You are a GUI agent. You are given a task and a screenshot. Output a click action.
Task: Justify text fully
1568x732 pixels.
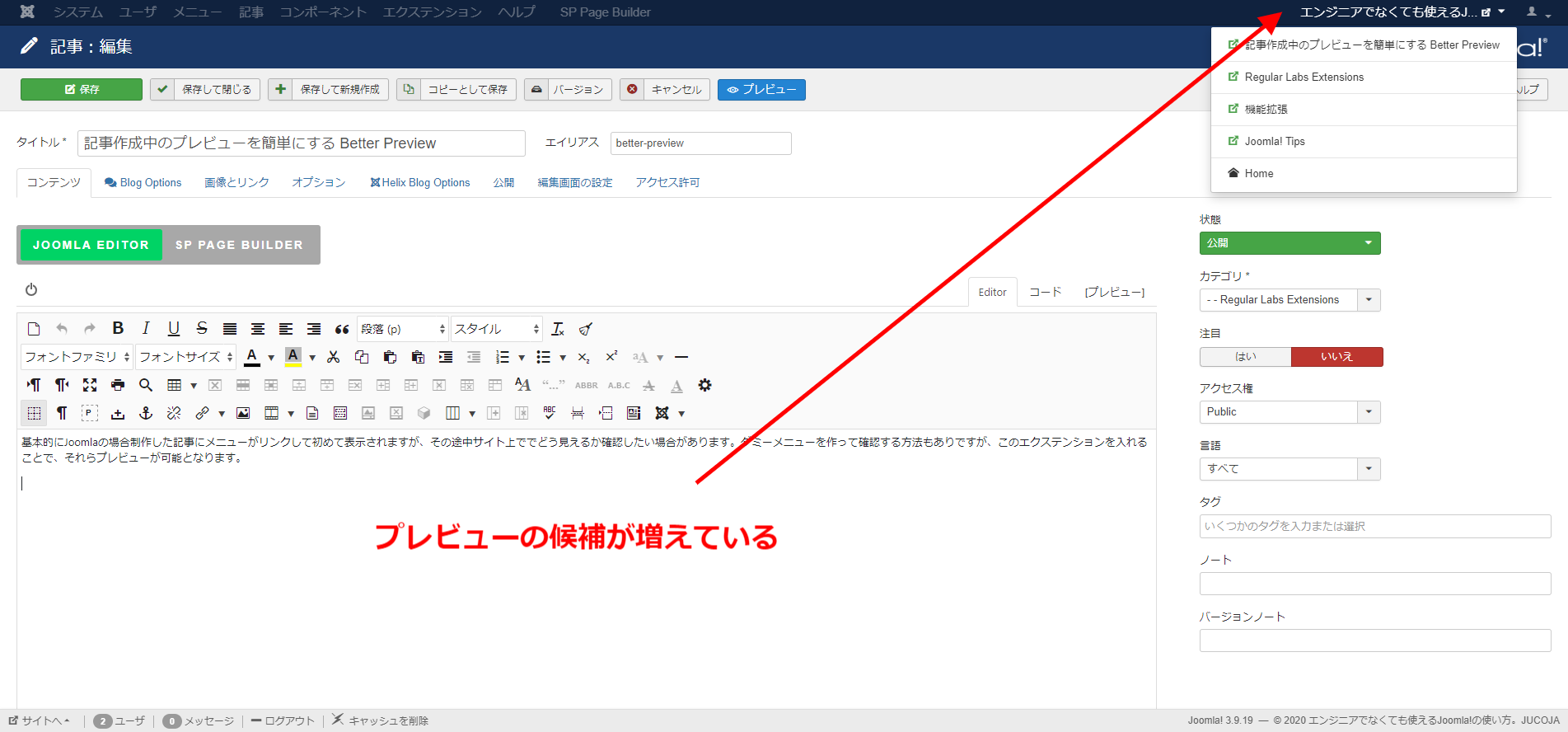230,329
